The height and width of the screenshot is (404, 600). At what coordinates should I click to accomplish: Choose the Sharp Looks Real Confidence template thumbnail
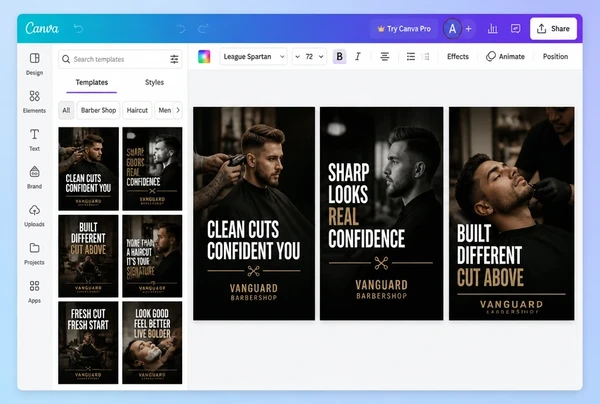coord(152,169)
